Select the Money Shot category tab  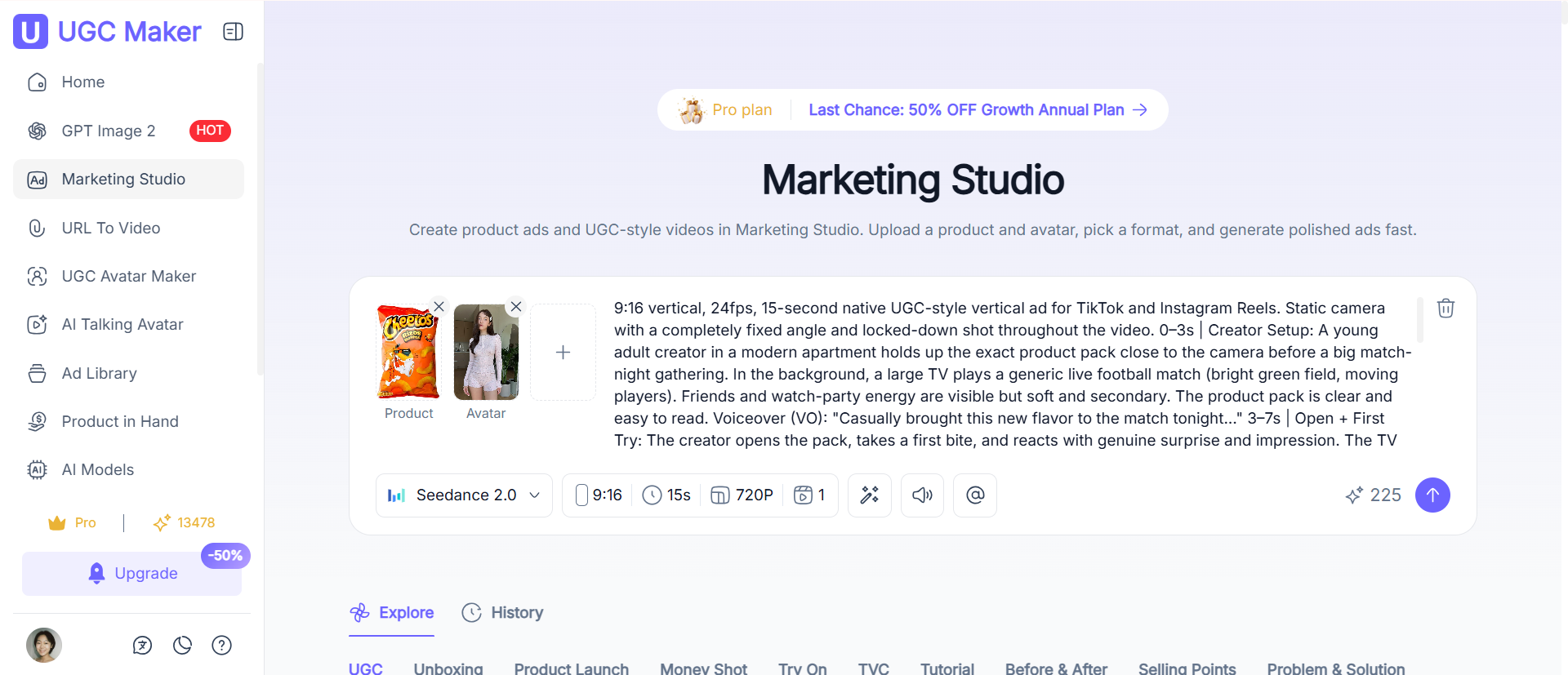point(704,668)
